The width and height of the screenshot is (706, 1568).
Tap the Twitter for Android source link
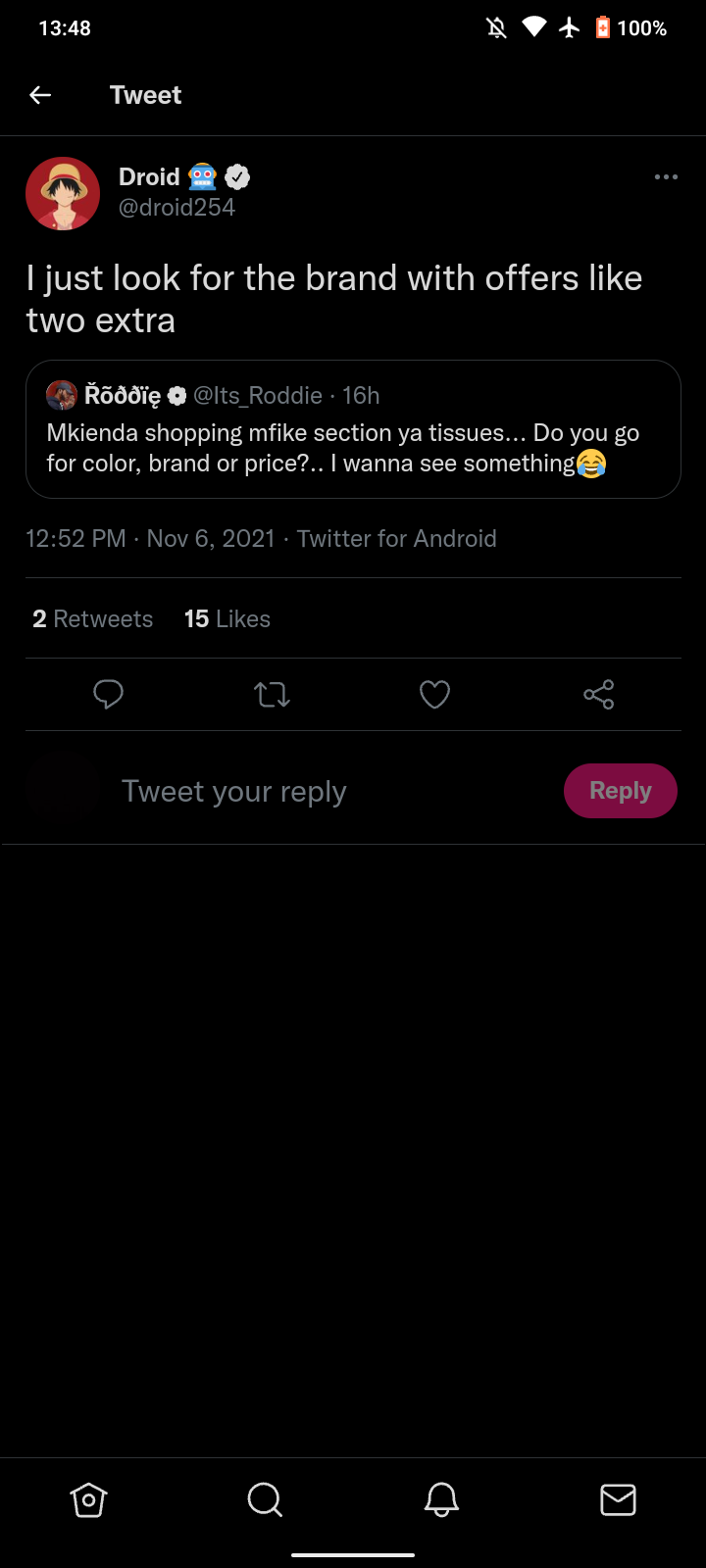(396, 539)
